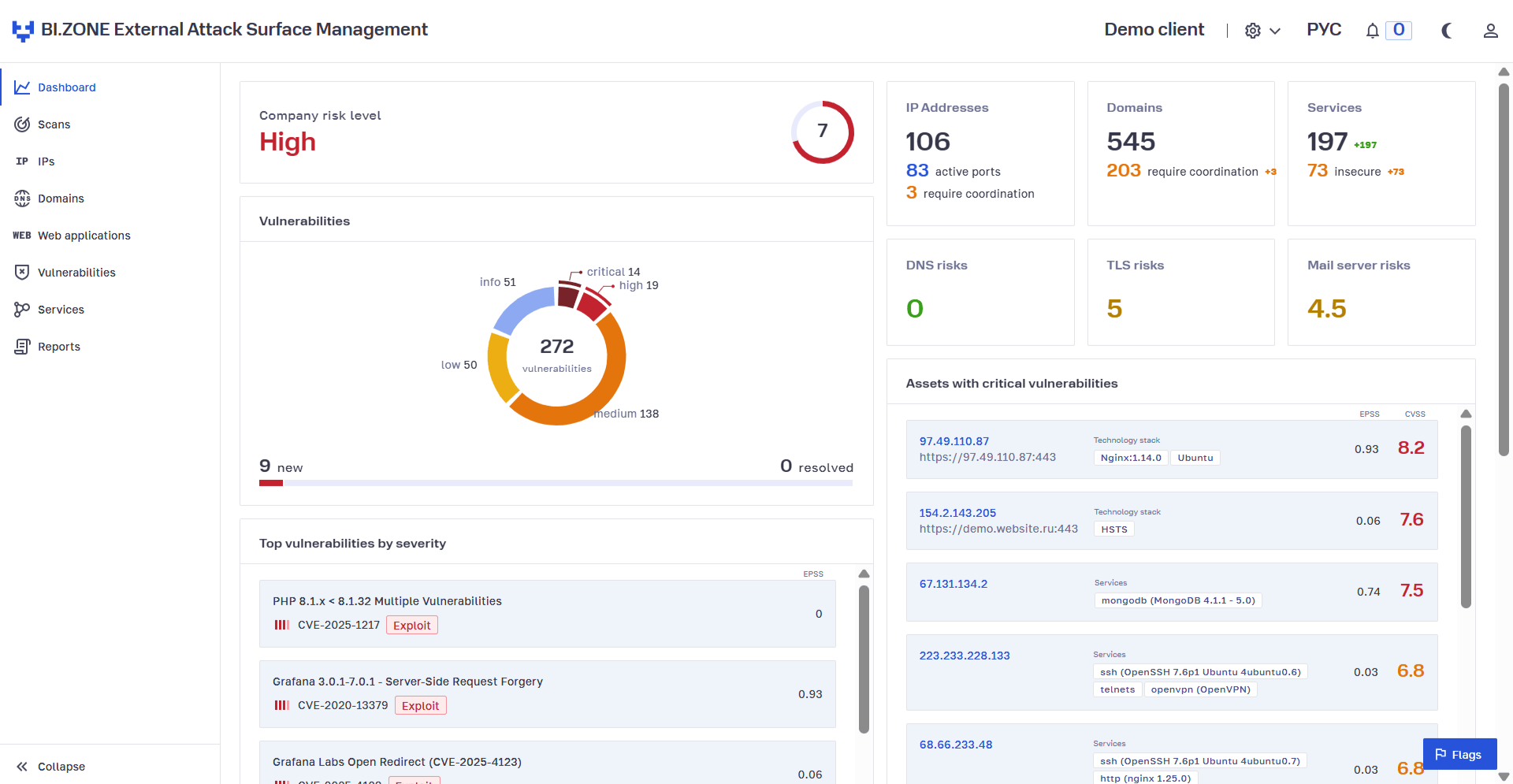
Task: Click the main page vertical scrollbar
Action: click(x=1504, y=269)
